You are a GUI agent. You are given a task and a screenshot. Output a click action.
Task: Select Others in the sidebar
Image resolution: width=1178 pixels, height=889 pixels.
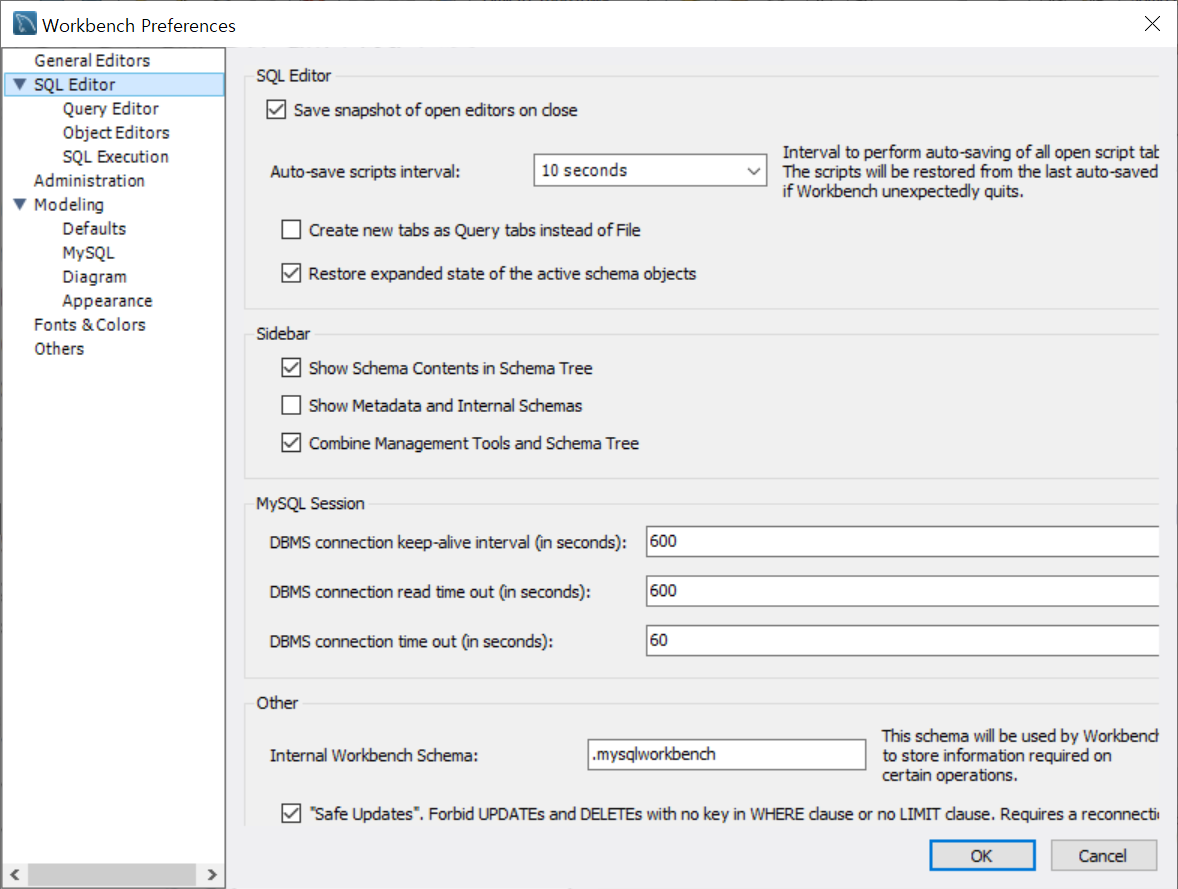[59, 349]
